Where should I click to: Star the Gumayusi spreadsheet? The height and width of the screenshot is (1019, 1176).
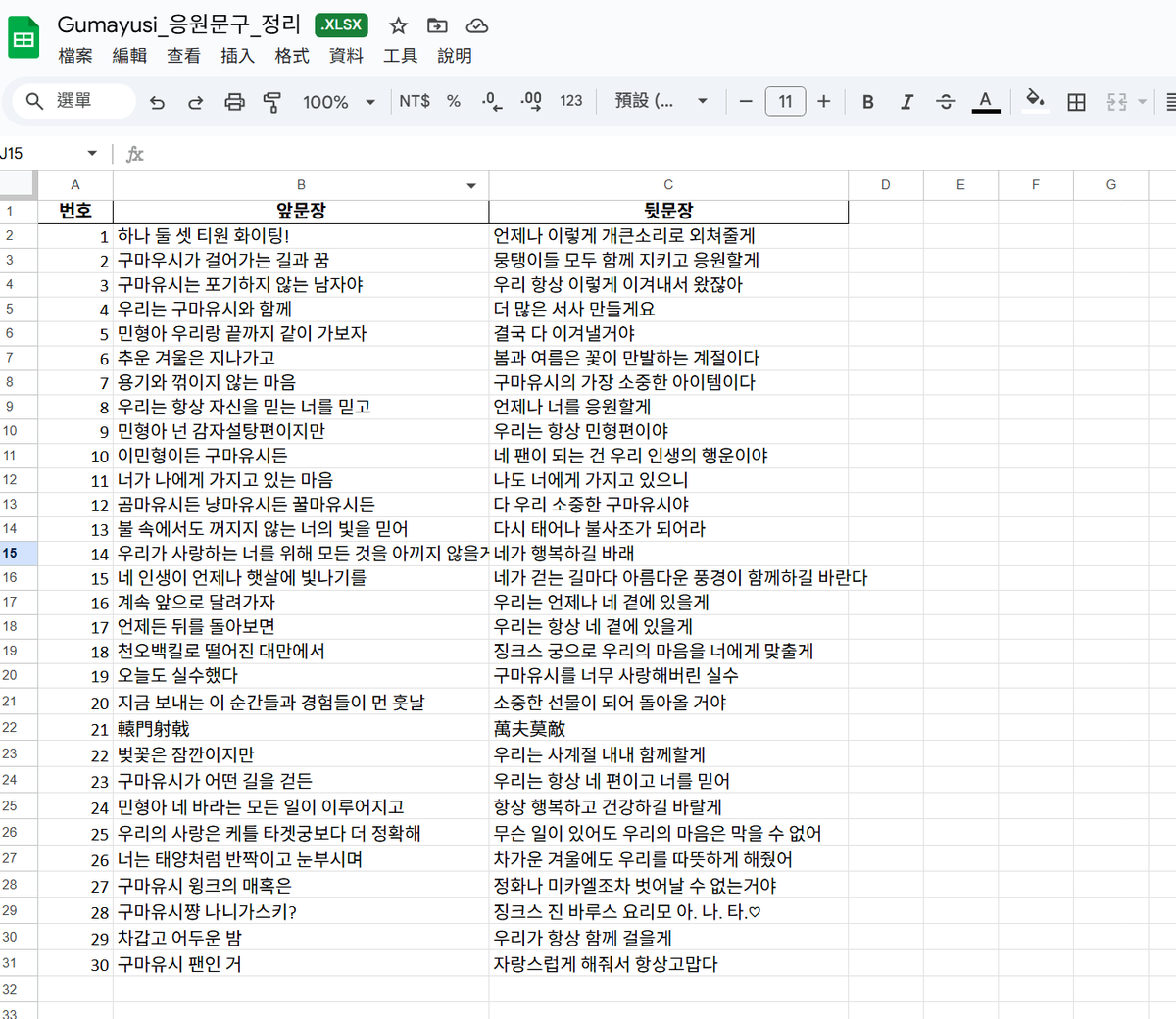click(398, 26)
